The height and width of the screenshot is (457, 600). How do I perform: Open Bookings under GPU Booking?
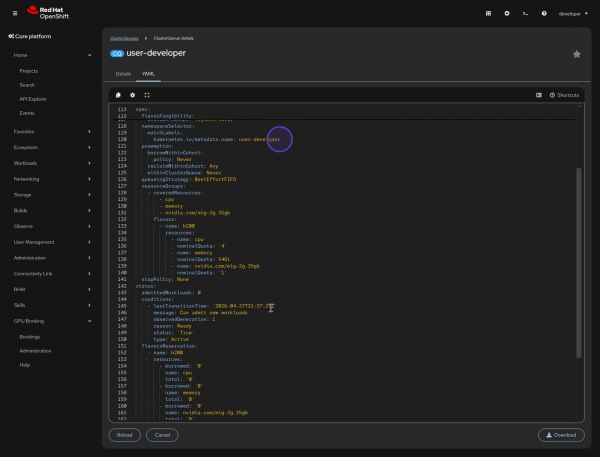click(29, 337)
